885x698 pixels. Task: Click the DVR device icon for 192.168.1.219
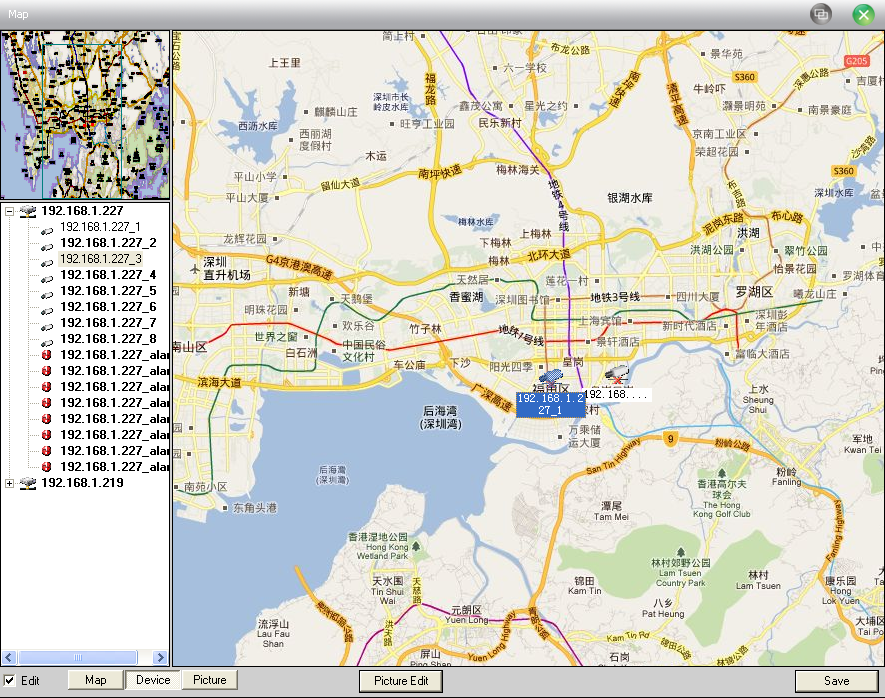(28, 483)
